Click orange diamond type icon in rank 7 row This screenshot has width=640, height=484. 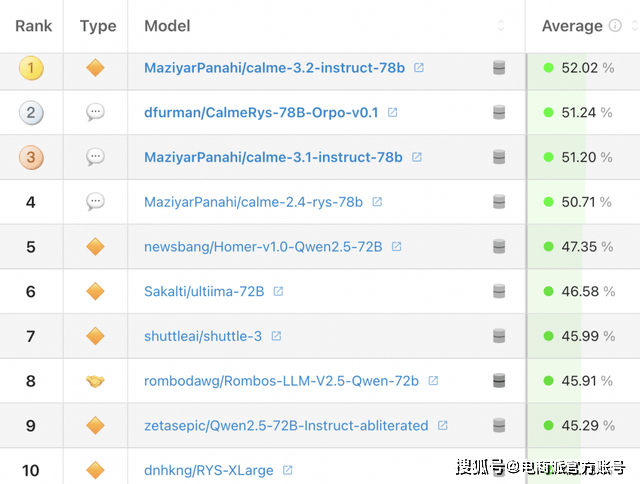coord(96,336)
